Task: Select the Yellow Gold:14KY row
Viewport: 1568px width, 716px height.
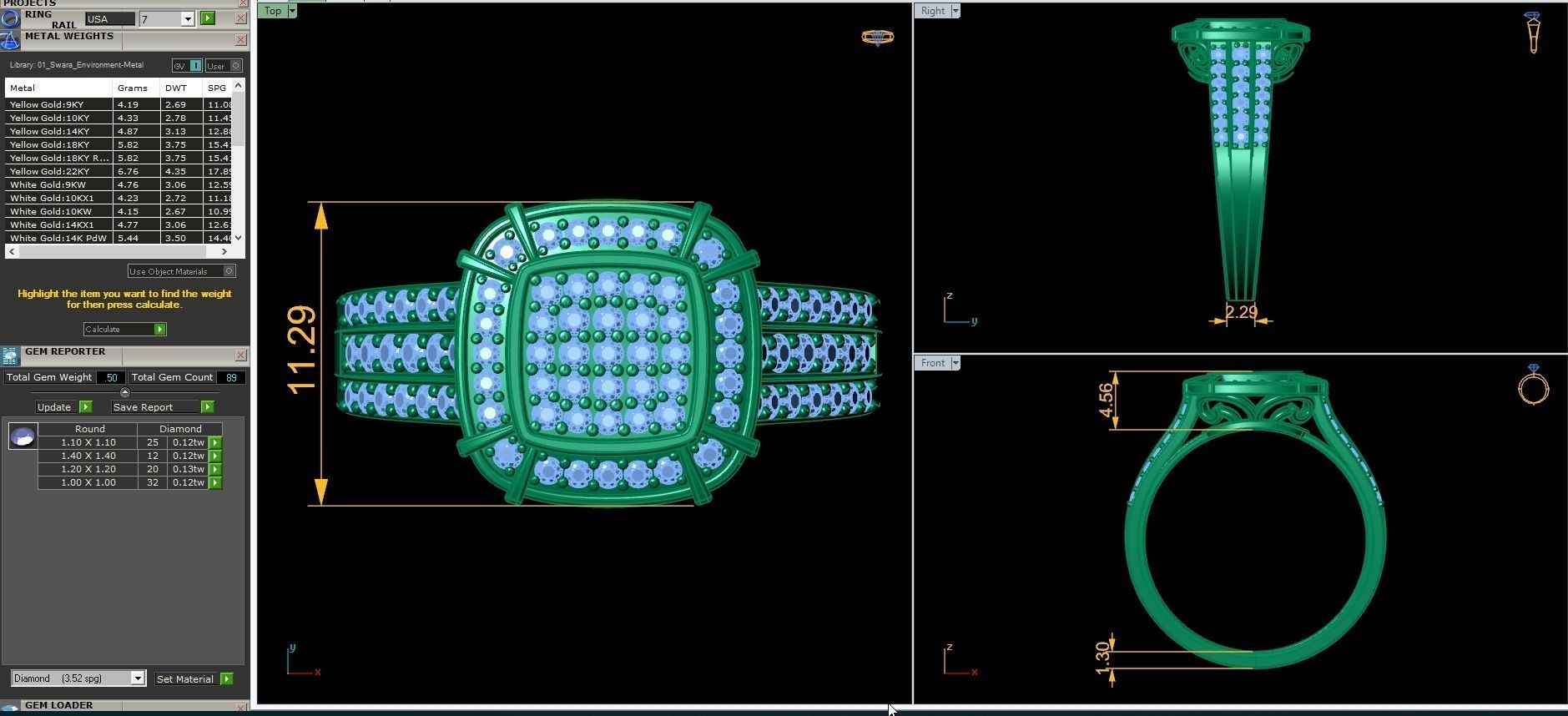Action: click(x=118, y=131)
